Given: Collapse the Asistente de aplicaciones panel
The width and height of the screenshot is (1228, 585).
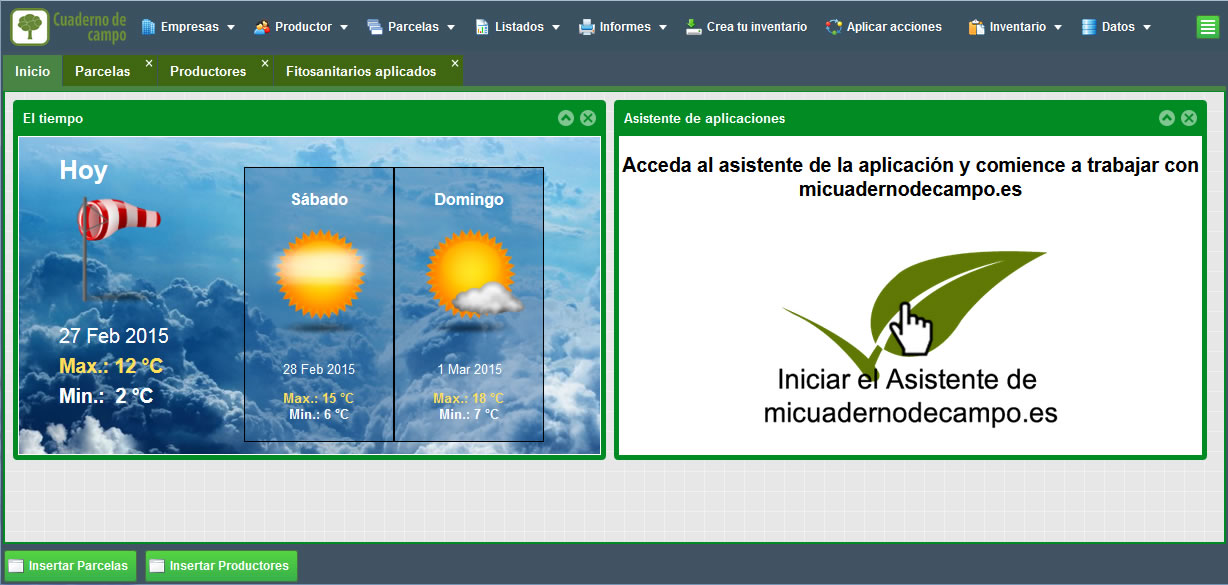Looking at the screenshot, I should 1167,118.
